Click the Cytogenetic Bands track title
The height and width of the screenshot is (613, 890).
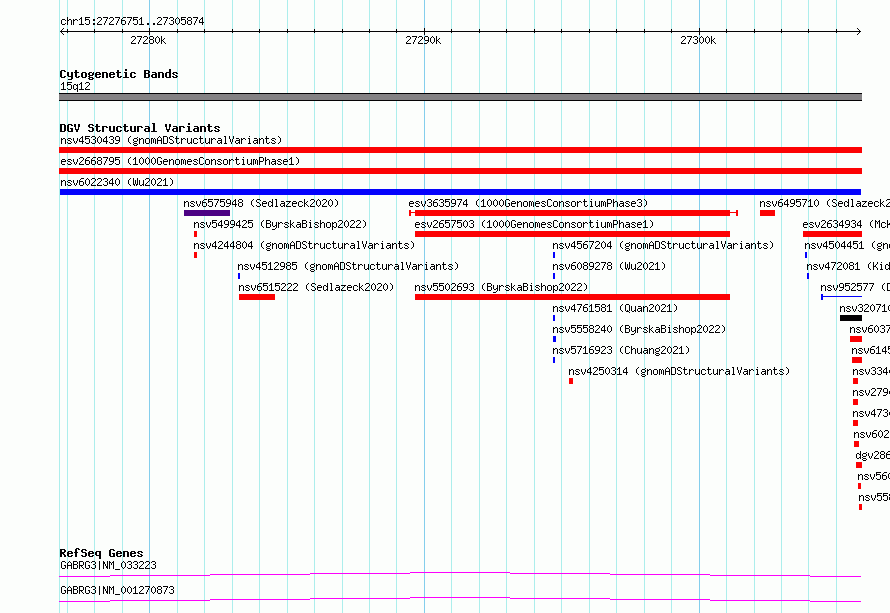pyautogui.click(x=119, y=74)
